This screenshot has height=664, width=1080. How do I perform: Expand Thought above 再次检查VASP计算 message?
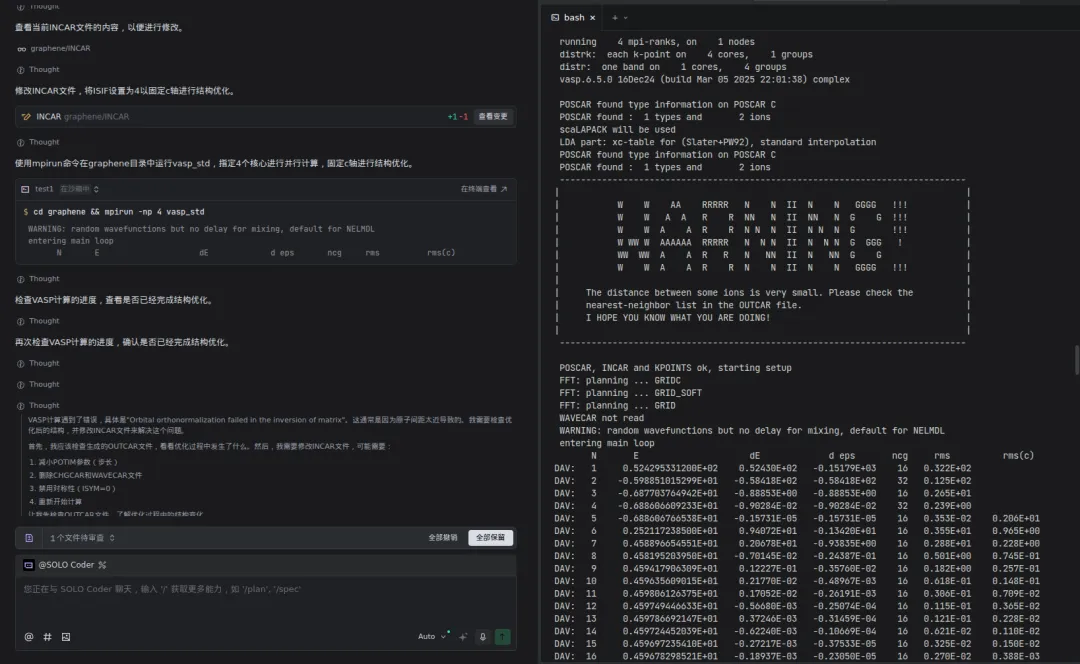(38, 321)
